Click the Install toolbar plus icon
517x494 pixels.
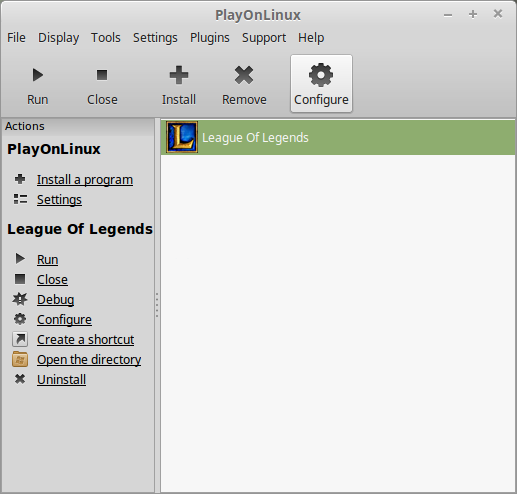tap(179, 75)
